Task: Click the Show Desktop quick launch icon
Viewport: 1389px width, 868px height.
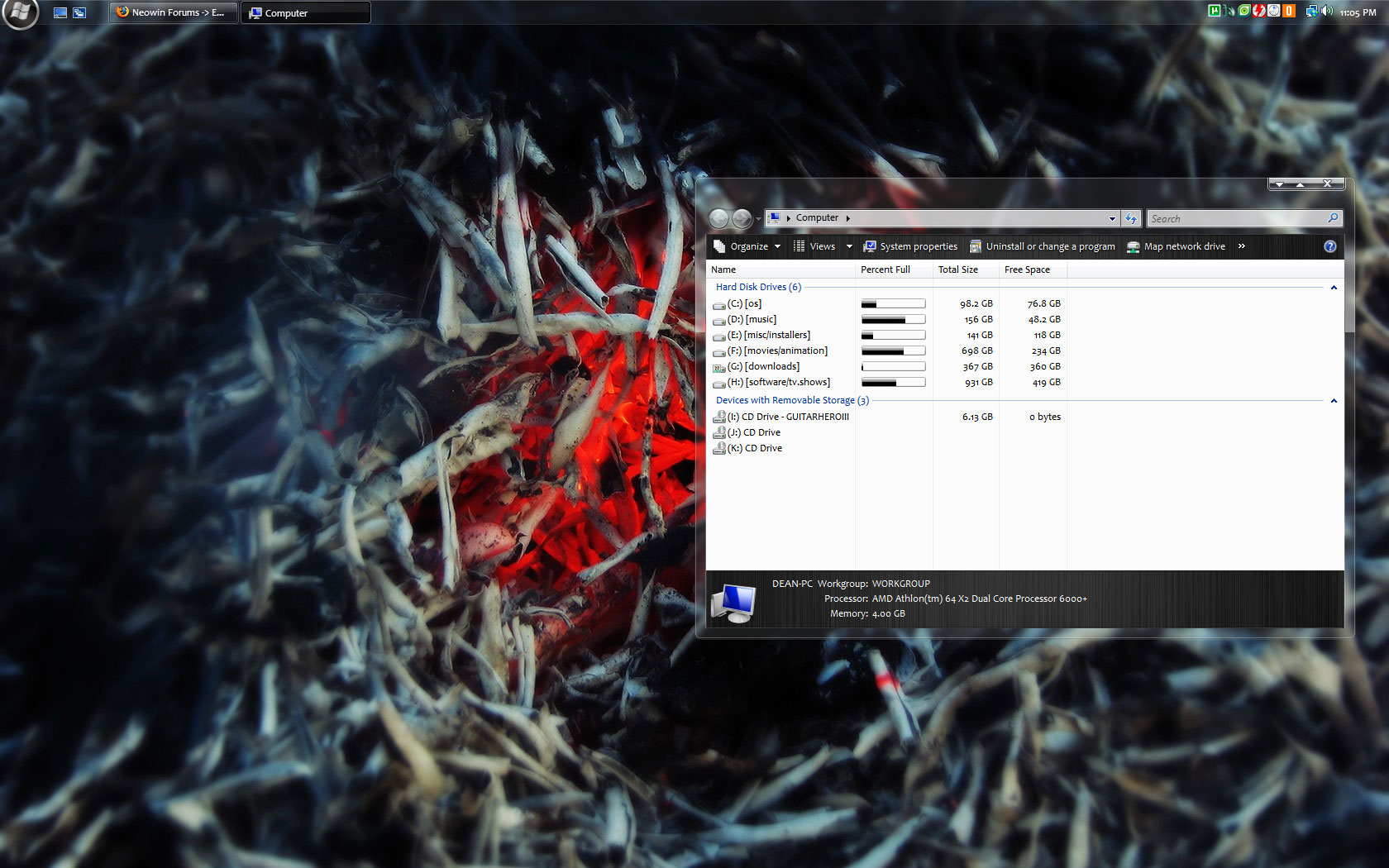Action: (x=60, y=12)
